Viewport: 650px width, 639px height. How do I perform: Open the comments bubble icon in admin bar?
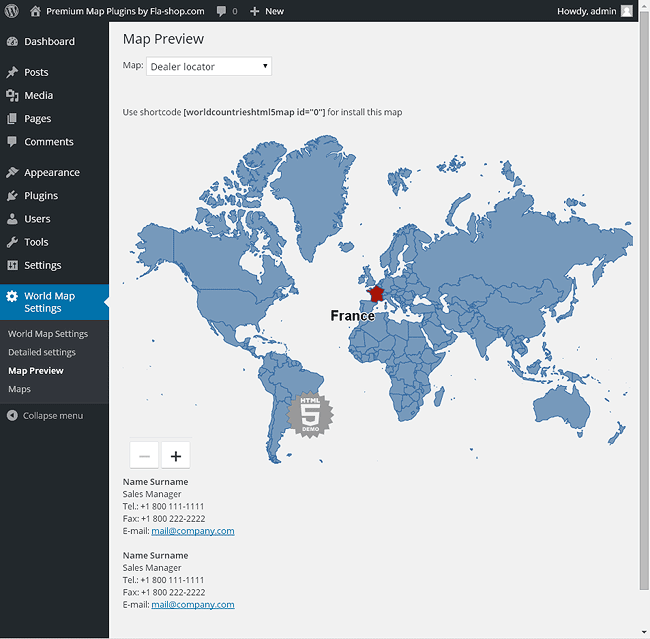[x=221, y=11]
